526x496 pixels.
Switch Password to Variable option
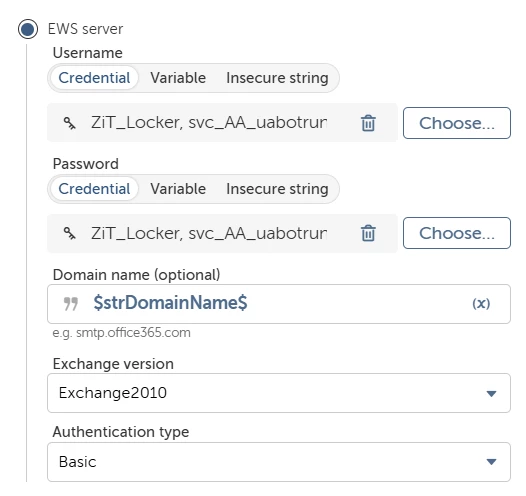coord(178,189)
